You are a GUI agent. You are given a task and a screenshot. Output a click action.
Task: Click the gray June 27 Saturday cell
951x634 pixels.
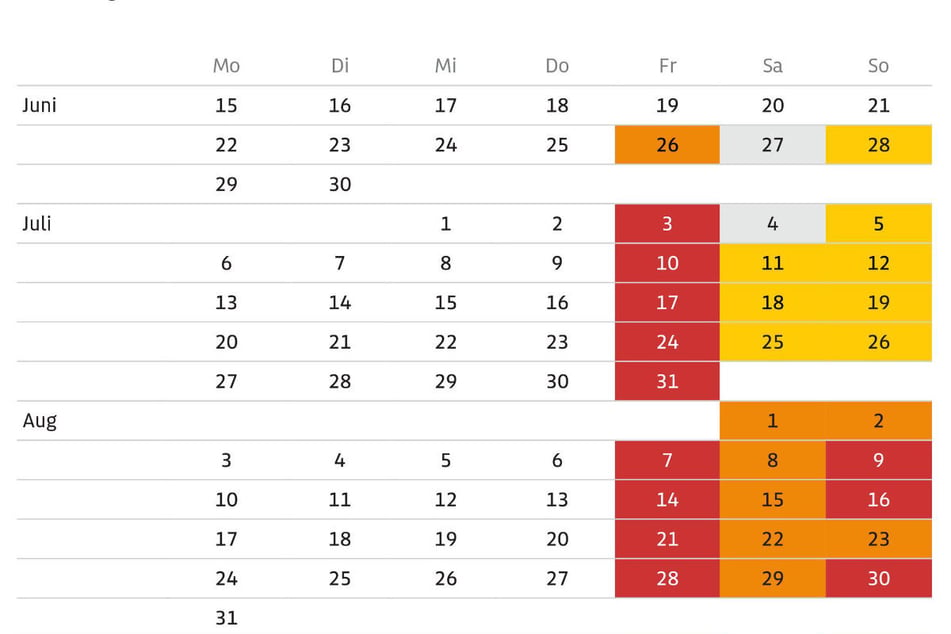773,145
